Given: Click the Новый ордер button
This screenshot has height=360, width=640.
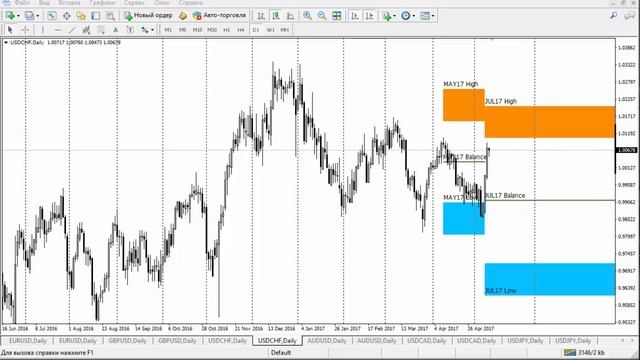Looking at the screenshot, I should pos(148,16).
